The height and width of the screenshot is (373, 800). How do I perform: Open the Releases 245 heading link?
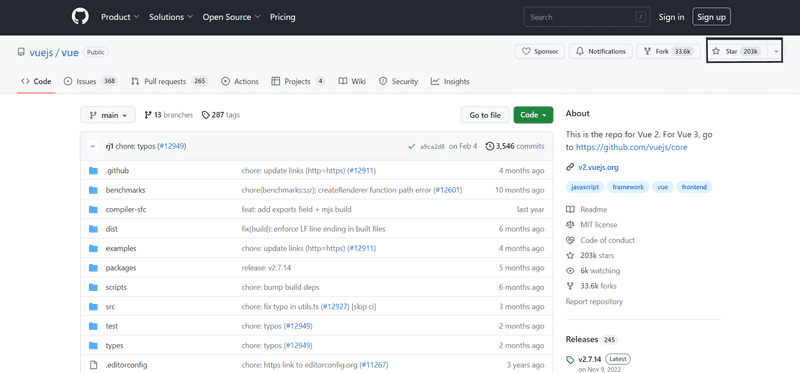click(592, 339)
